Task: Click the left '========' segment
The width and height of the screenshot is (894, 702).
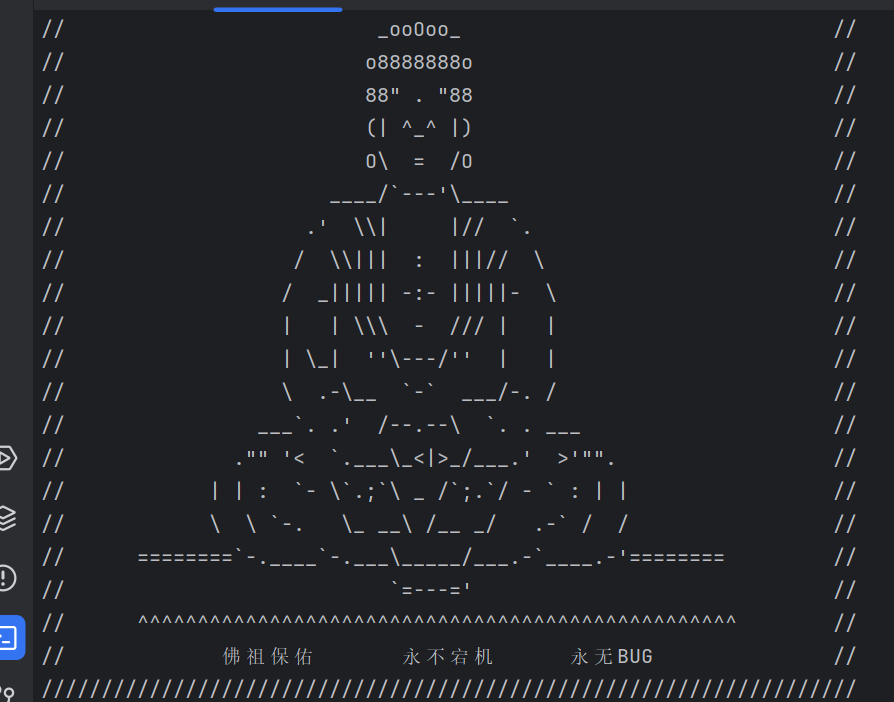Action: click(185, 557)
